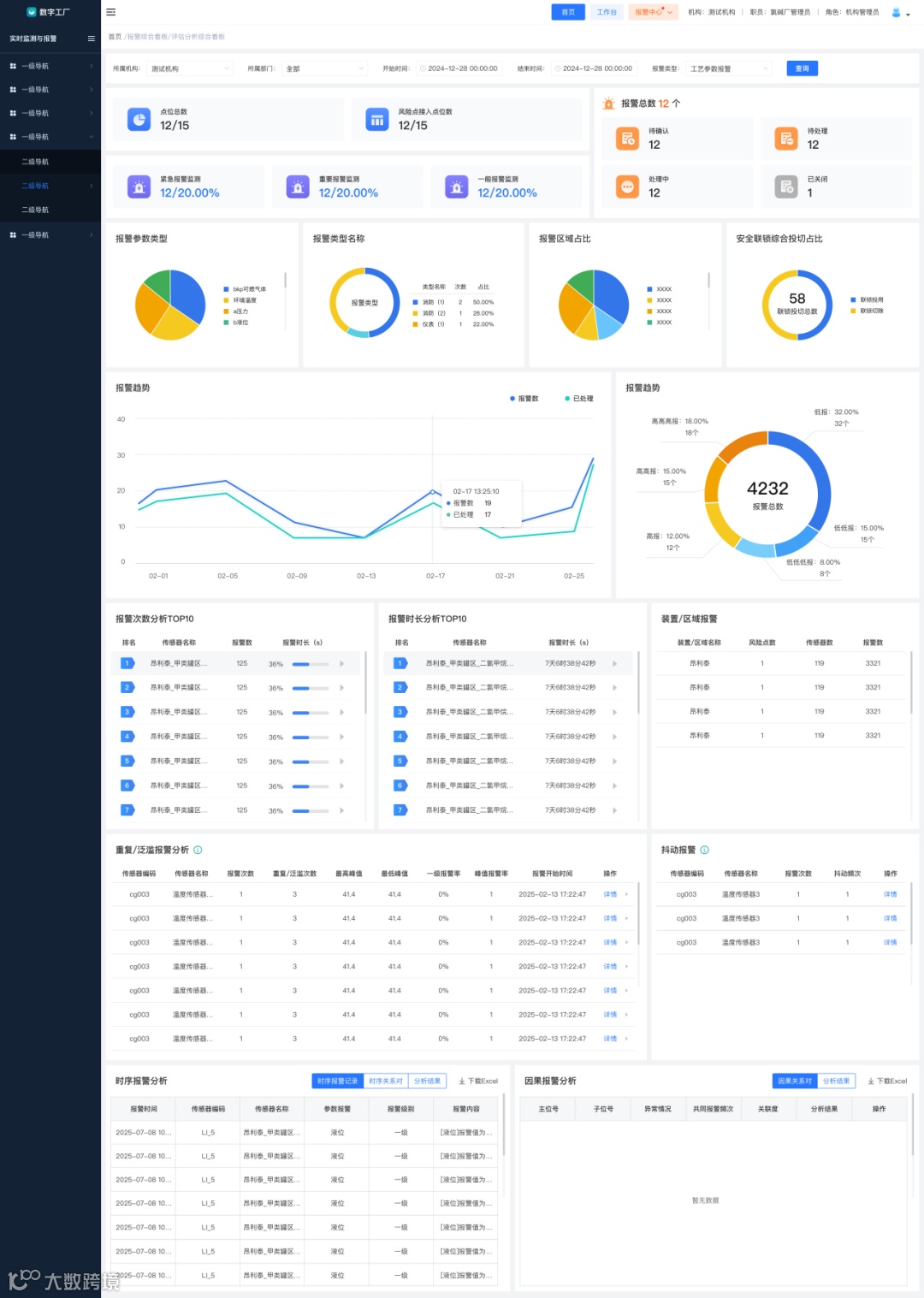Click the 点位总数 pie chart icon
This screenshot has height=1298, width=924.
point(139,120)
